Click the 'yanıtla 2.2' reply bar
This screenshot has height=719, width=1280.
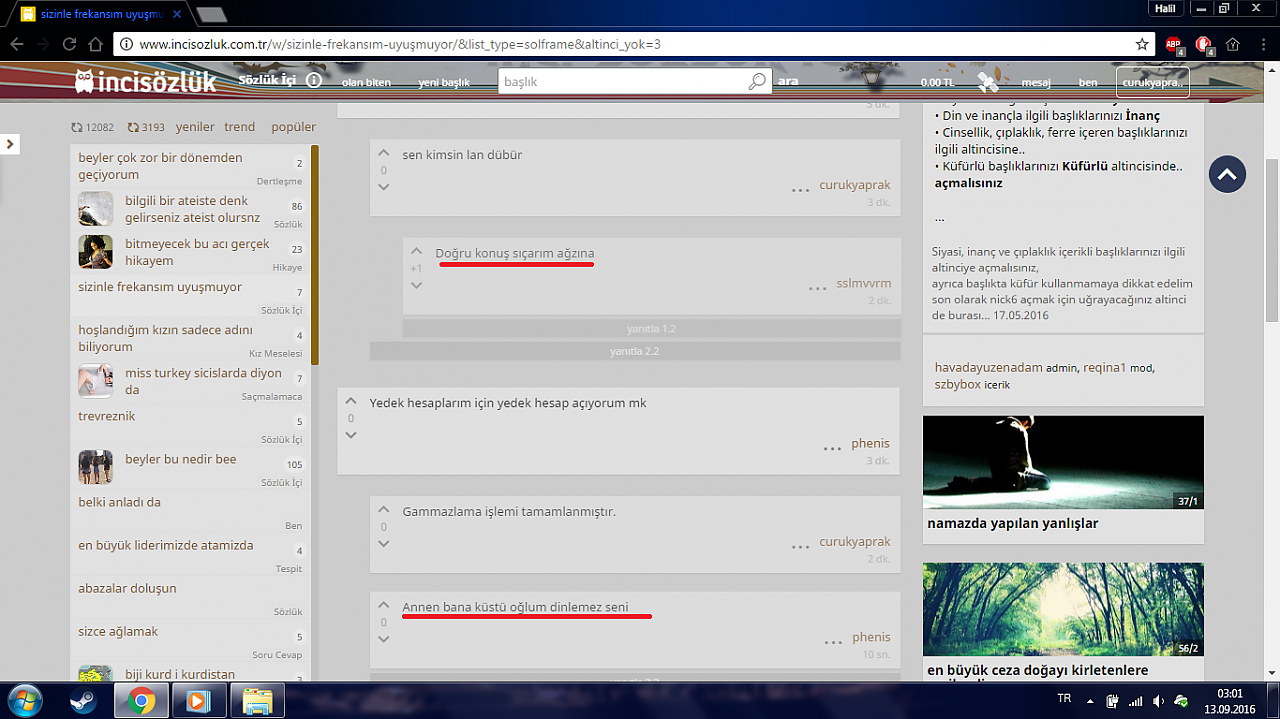(635, 351)
